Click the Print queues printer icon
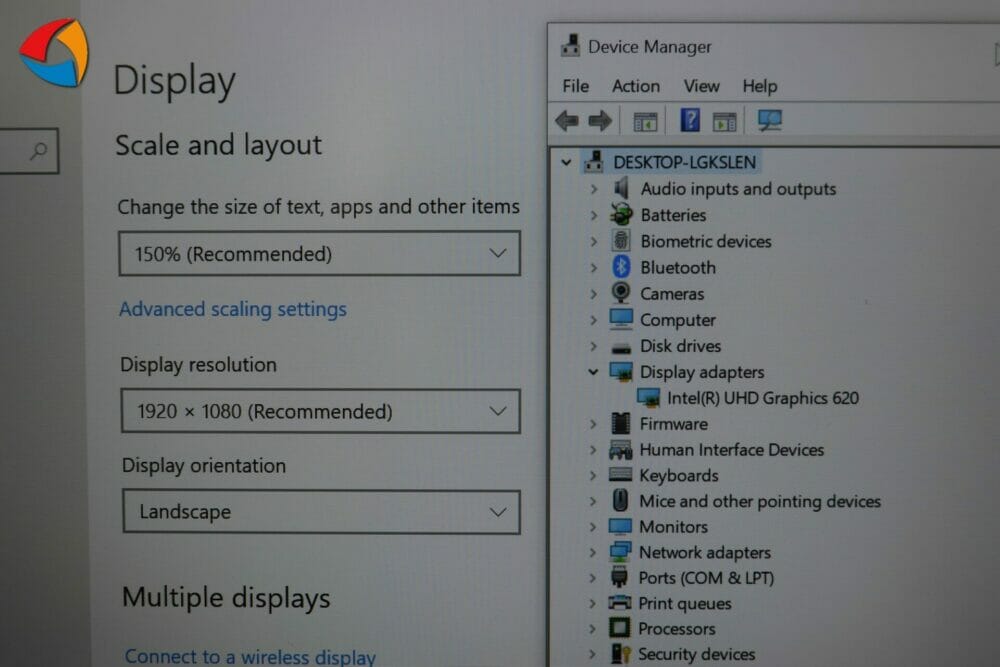The image size is (1000, 667). click(619, 603)
